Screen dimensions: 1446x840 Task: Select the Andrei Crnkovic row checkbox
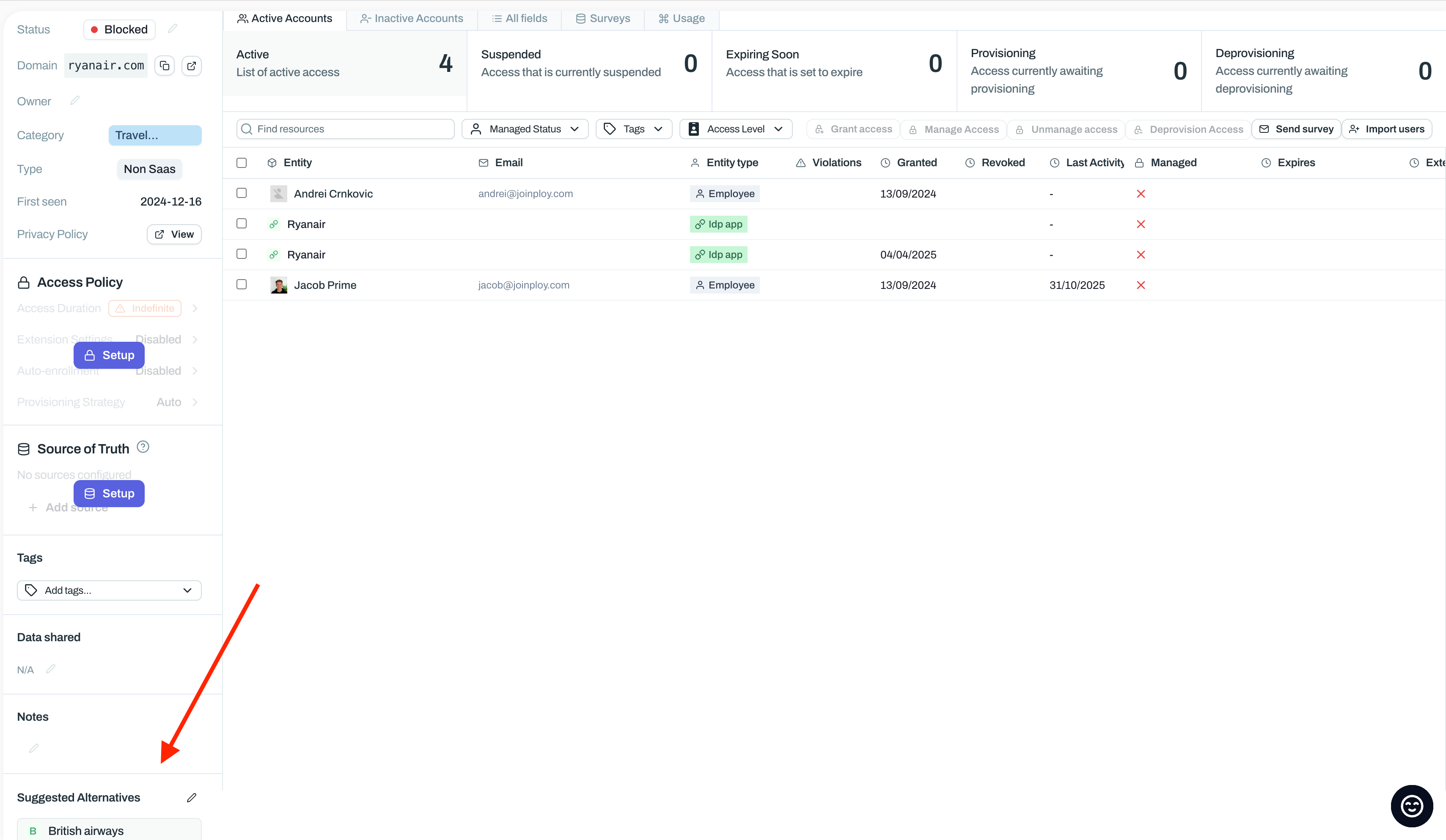[242, 193]
